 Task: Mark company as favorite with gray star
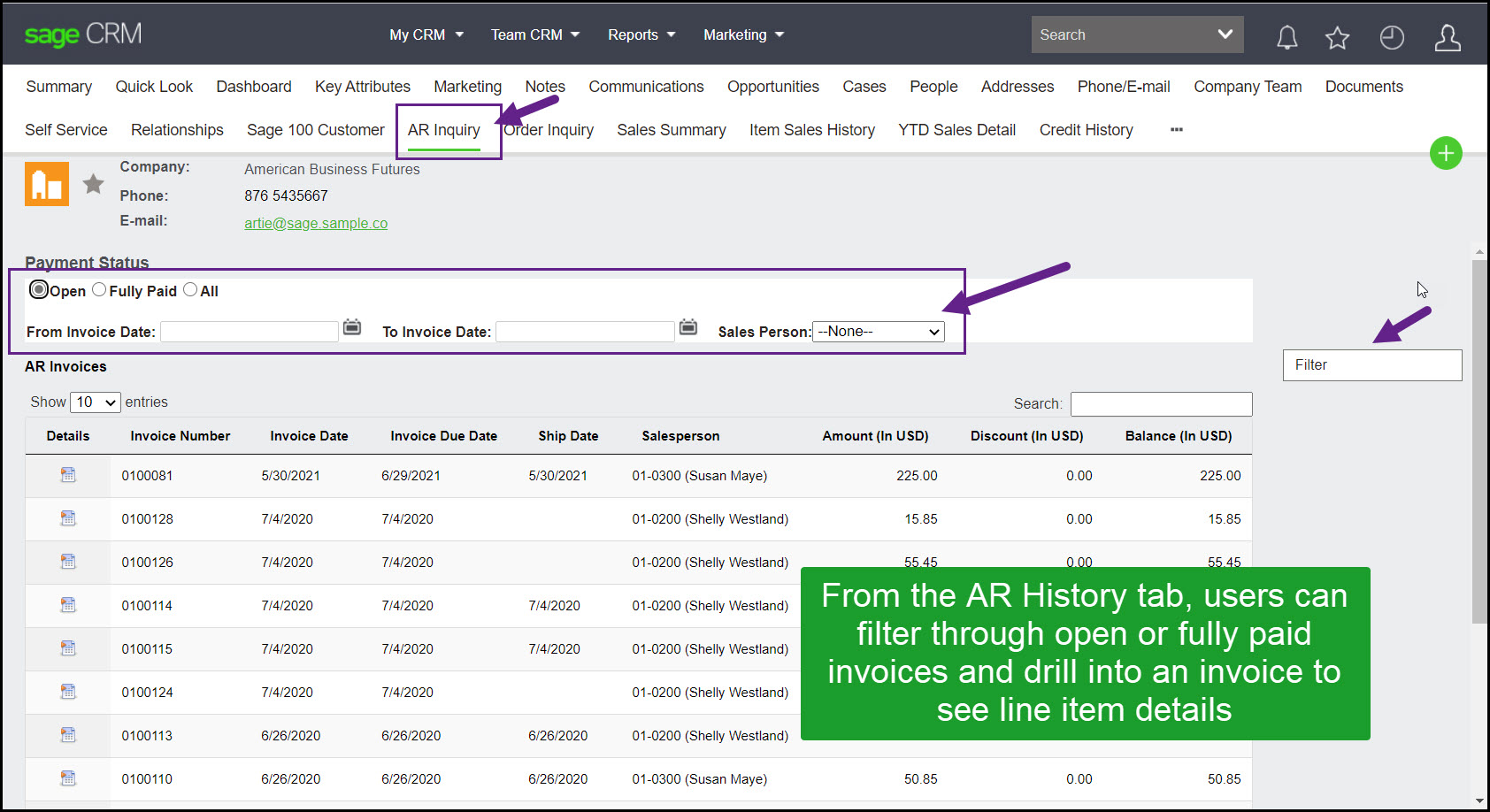coord(93,184)
